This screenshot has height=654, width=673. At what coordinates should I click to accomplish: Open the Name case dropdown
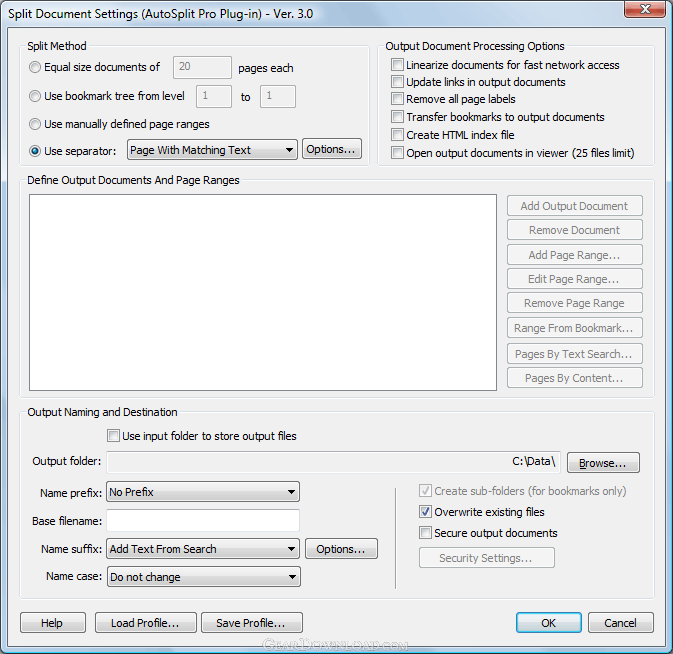203,577
